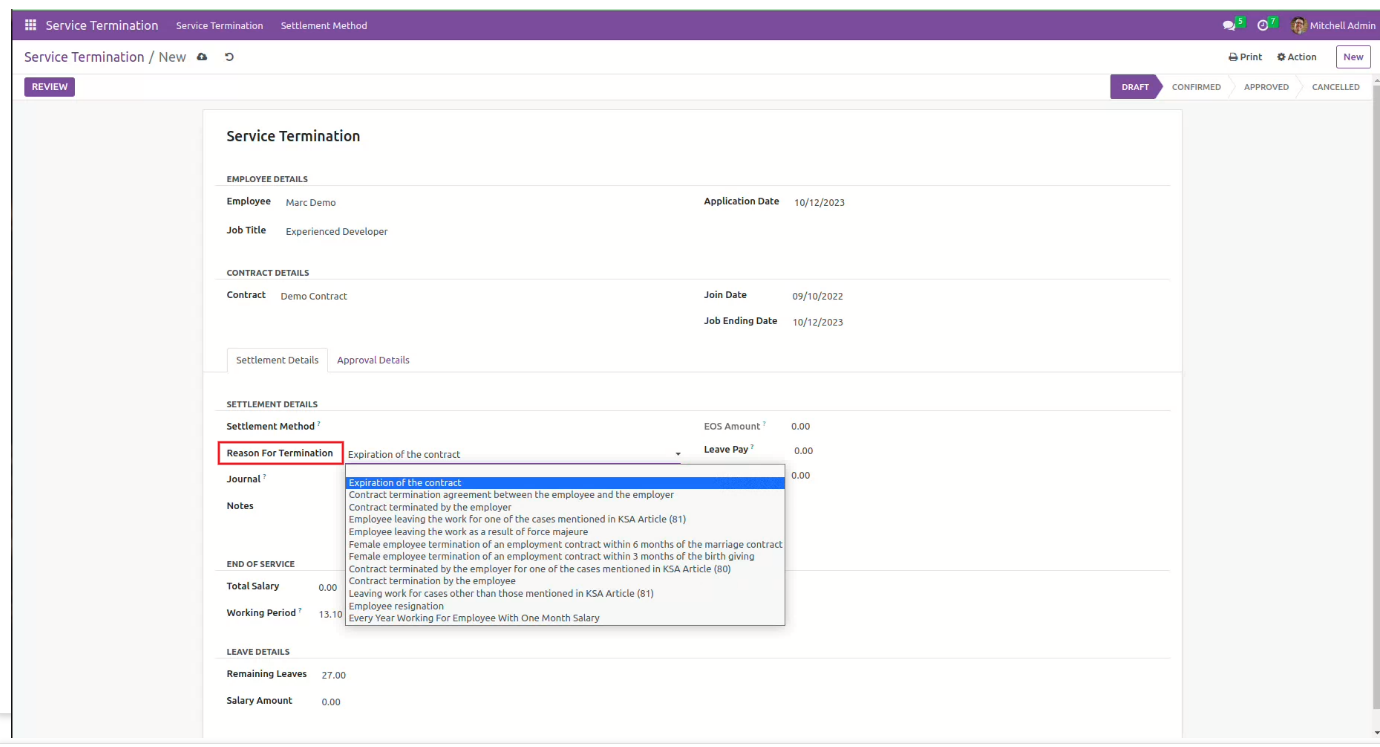Open the Service Termination app title
The image size is (1380, 747).
point(102,25)
